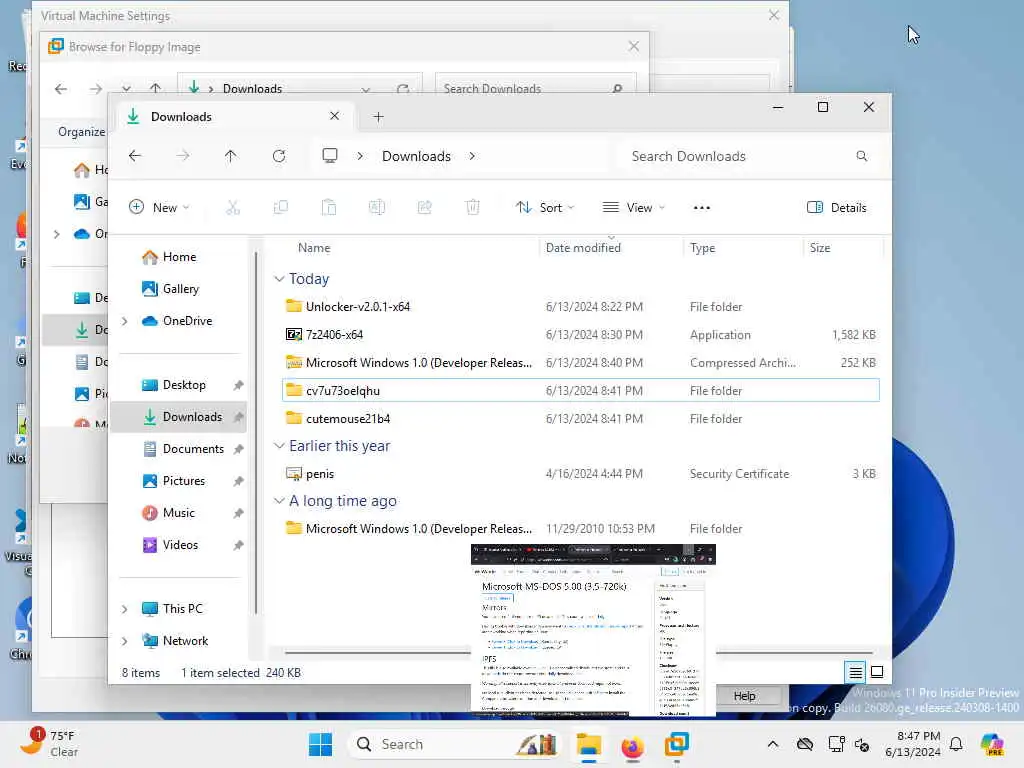Open VMware Workstation from the taskbar

(677, 744)
